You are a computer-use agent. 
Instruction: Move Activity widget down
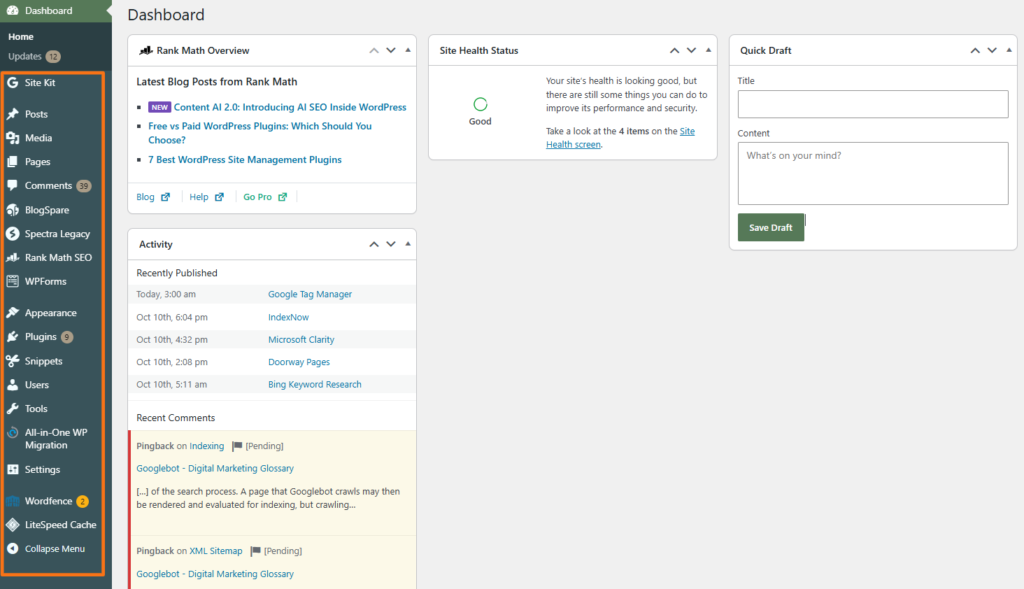[x=391, y=244]
